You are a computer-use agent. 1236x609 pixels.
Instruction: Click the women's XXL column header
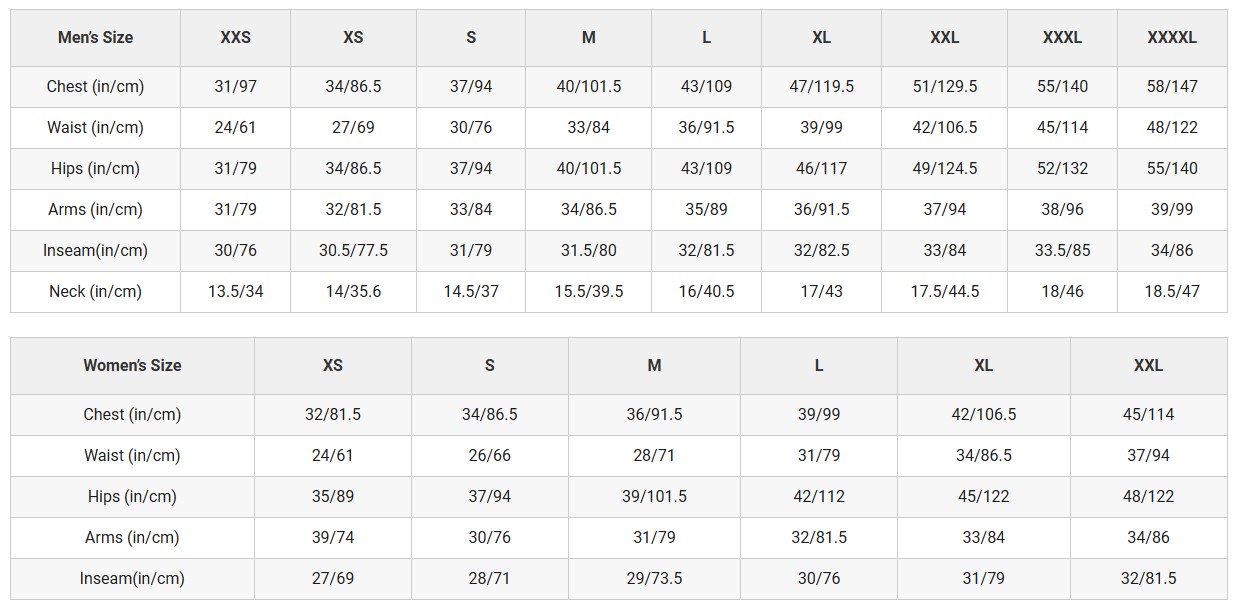point(1148,366)
